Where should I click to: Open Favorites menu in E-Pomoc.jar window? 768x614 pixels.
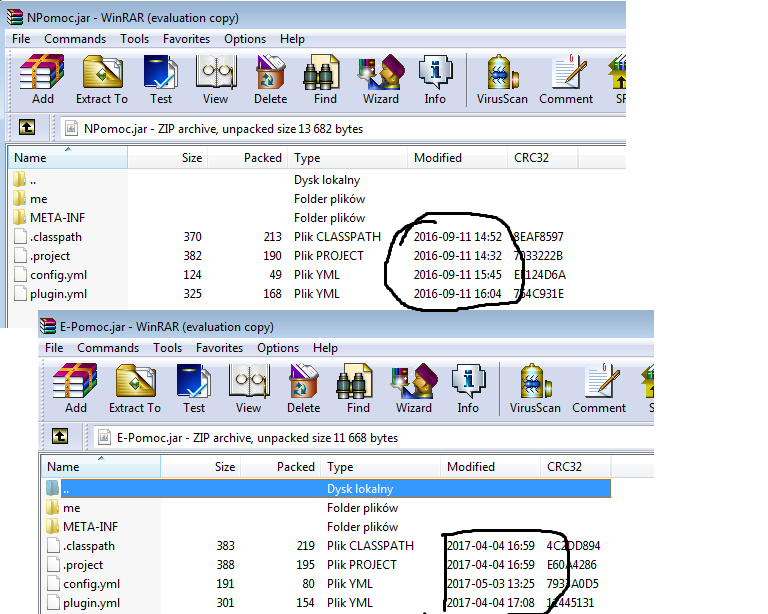coord(219,348)
